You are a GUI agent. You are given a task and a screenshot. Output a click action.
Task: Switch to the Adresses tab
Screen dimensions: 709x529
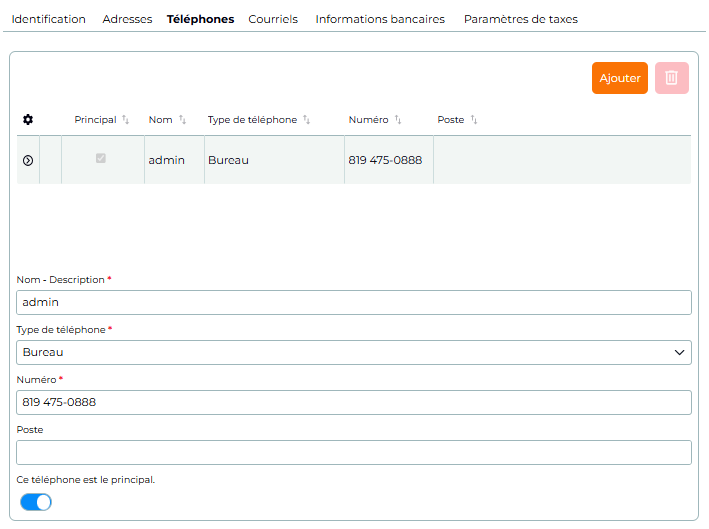(x=127, y=19)
